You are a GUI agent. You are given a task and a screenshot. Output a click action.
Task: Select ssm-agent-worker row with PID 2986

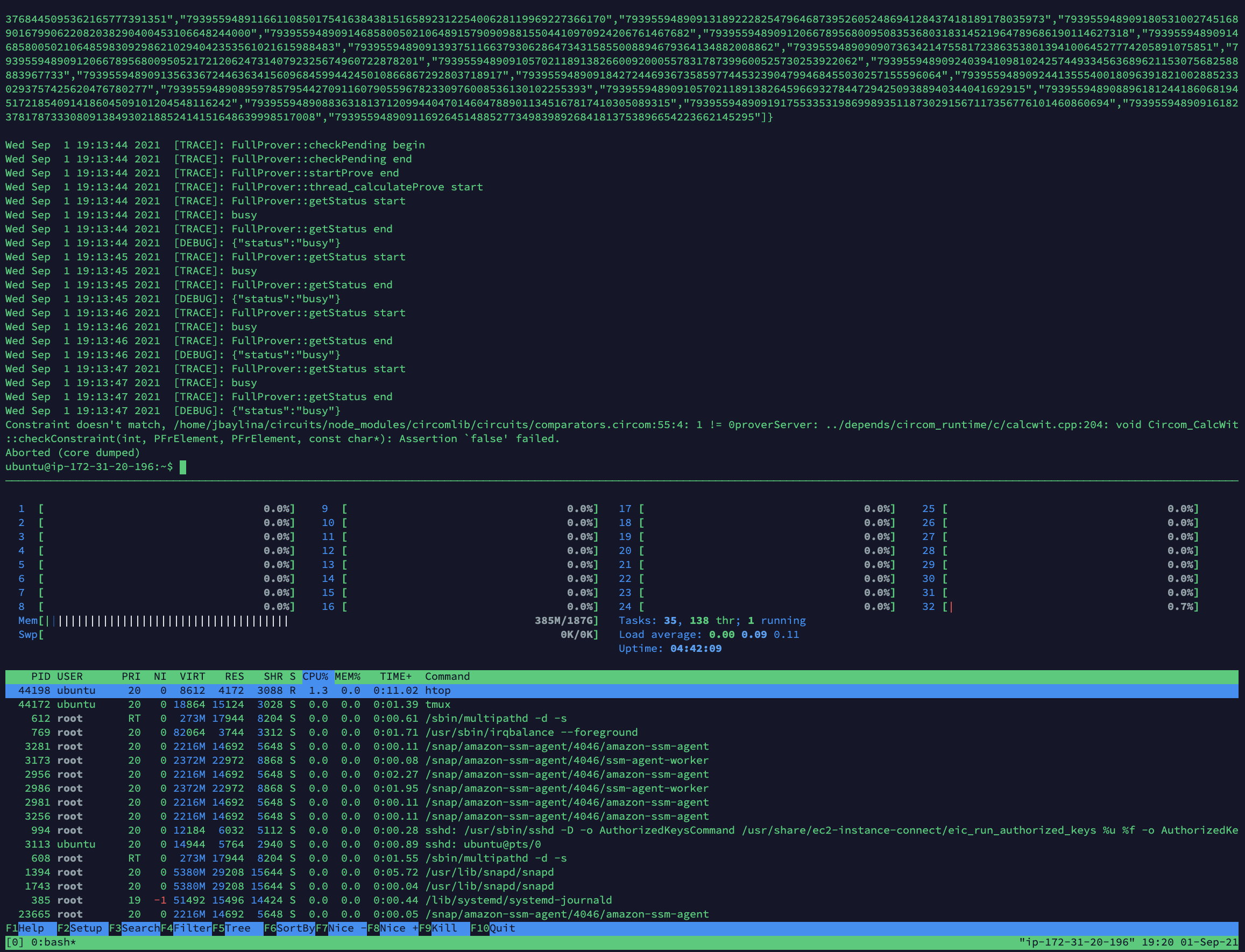622,788
